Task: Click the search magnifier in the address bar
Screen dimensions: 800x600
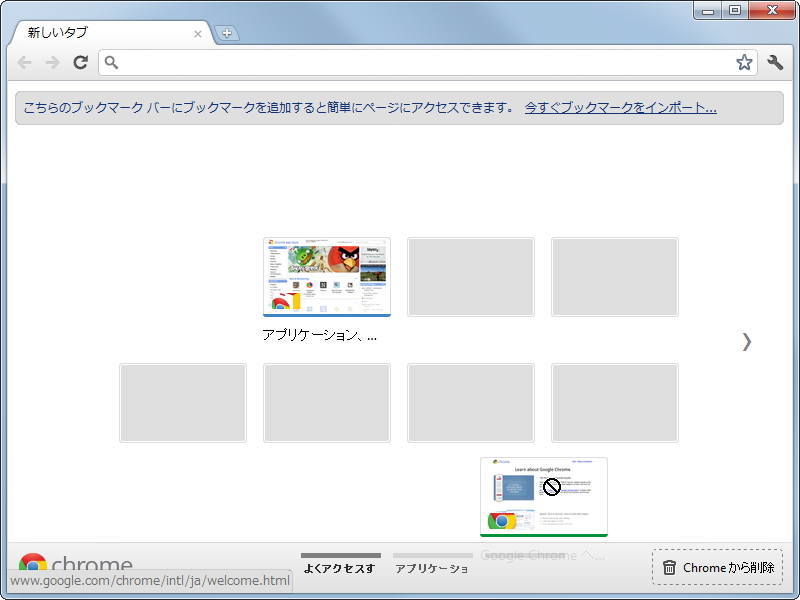Action: pos(112,62)
